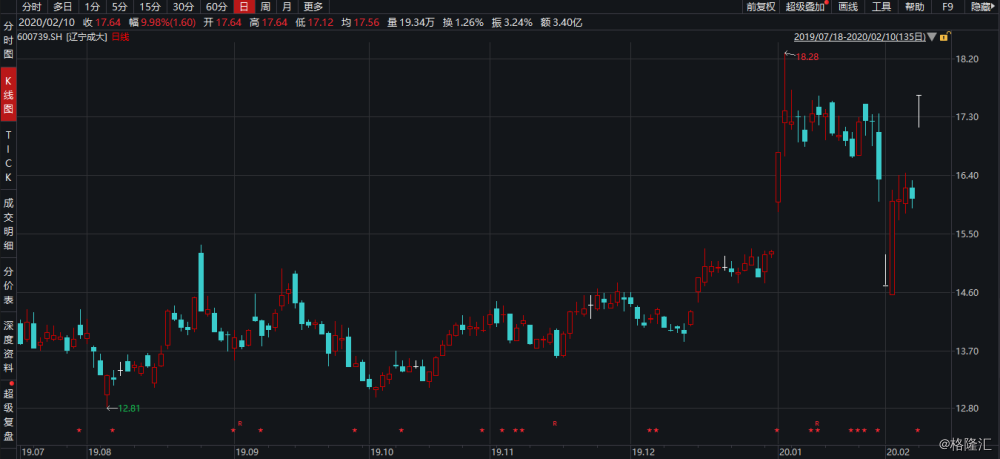Image resolution: width=1000 pixels, height=459 pixels.
Task: Open 分价表 price table sidebar item
Action: [x=8, y=285]
